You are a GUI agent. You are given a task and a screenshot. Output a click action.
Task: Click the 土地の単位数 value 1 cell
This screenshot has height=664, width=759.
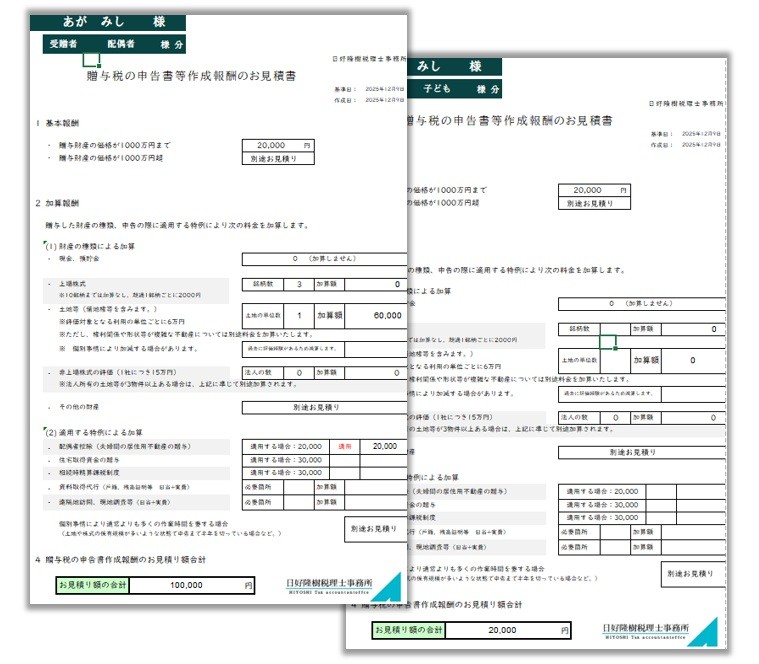click(x=299, y=314)
